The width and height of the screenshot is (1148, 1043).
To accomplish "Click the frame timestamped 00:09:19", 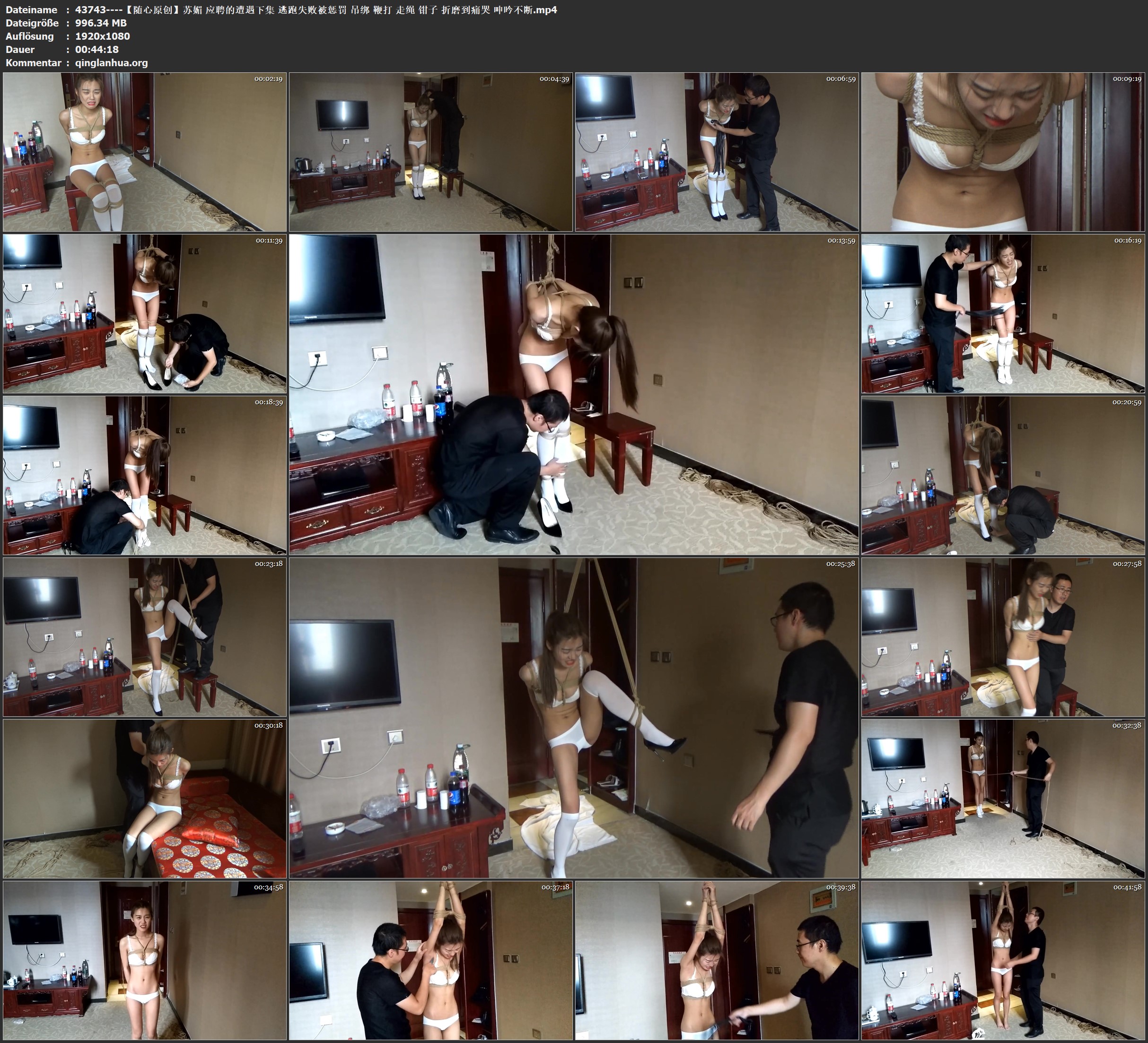I will point(1003,152).
